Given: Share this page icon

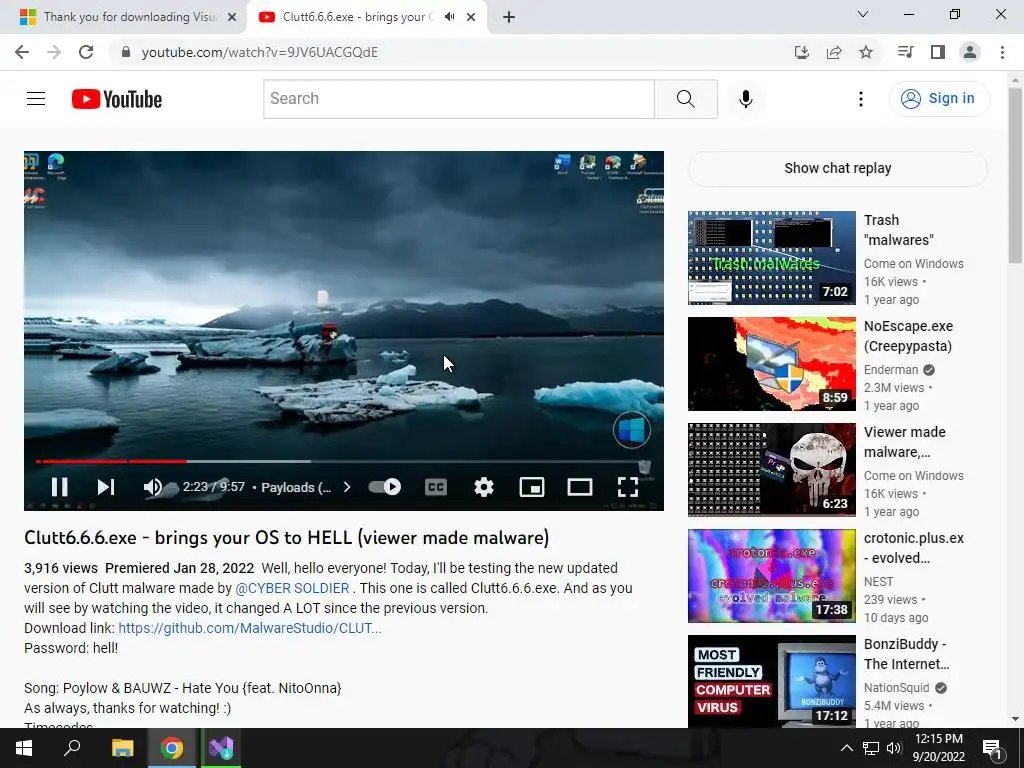Looking at the screenshot, I should click(x=833, y=52).
